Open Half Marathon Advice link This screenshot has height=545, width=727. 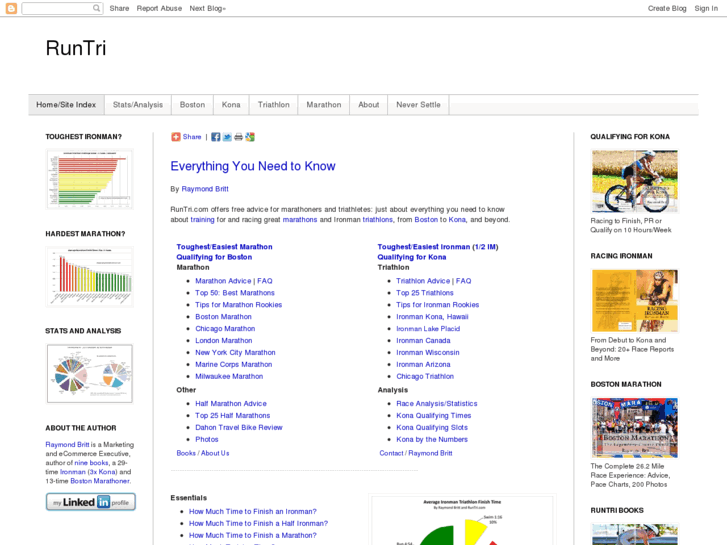click(231, 404)
